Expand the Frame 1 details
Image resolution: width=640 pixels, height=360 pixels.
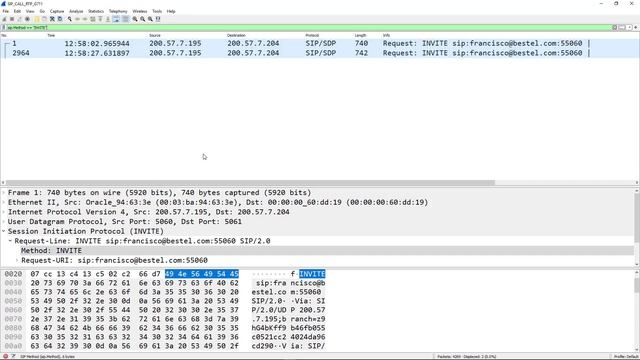coord(4,193)
